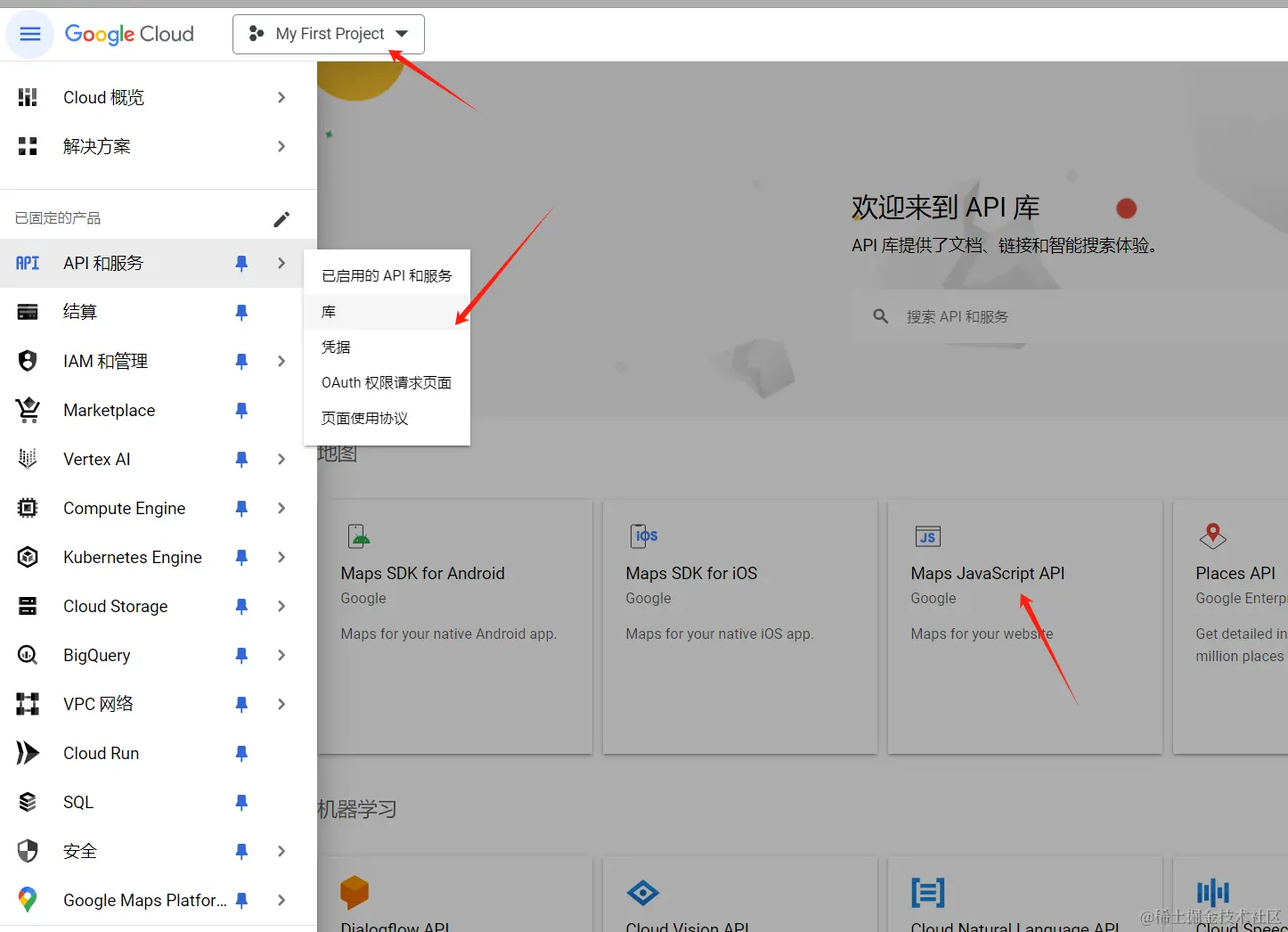Click the Compute Engine chip icon
Image resolution: width=1288 pixels, height=932 pixels.
(x=28, y=508)
